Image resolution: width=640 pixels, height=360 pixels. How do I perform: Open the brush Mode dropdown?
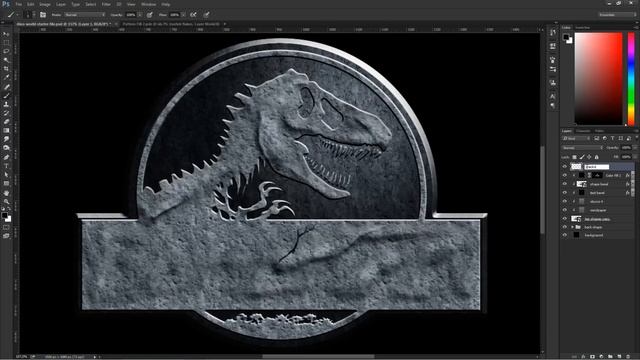[x=85, y=15]
